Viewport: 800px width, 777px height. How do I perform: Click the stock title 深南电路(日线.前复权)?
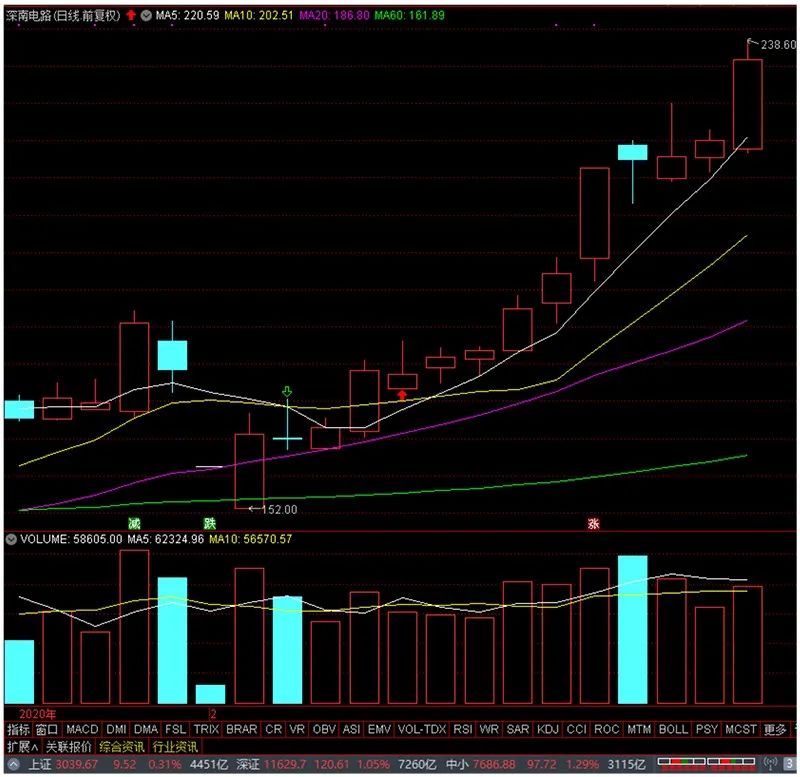pyautogui.click(x=63, y=15)
